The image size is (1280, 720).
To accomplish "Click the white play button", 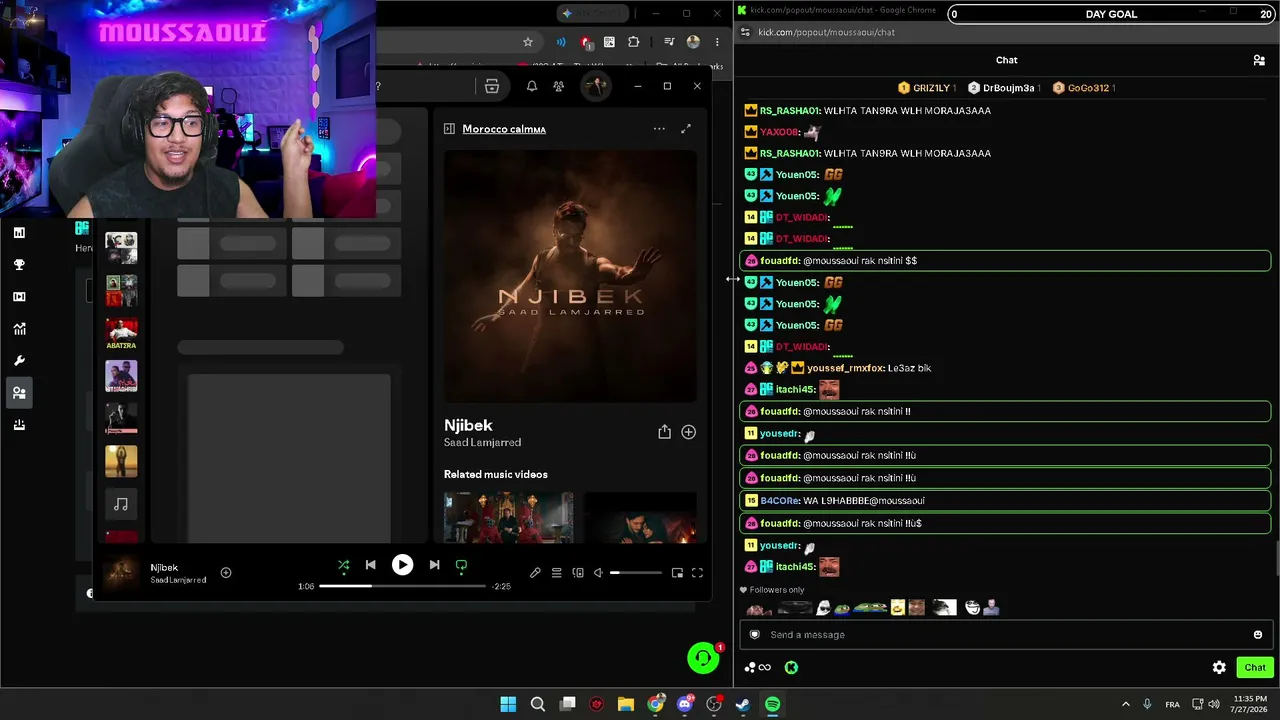I will point(402,565).
